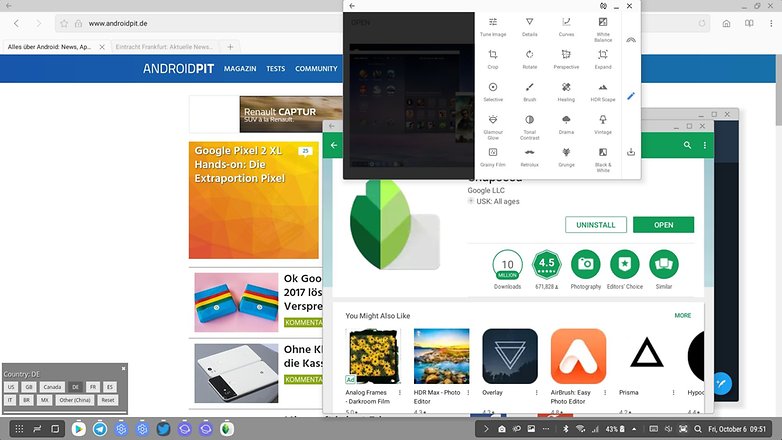Click the Play Store search icon
The width and height of the screenshot is (782, 440).
pos(687,145)
